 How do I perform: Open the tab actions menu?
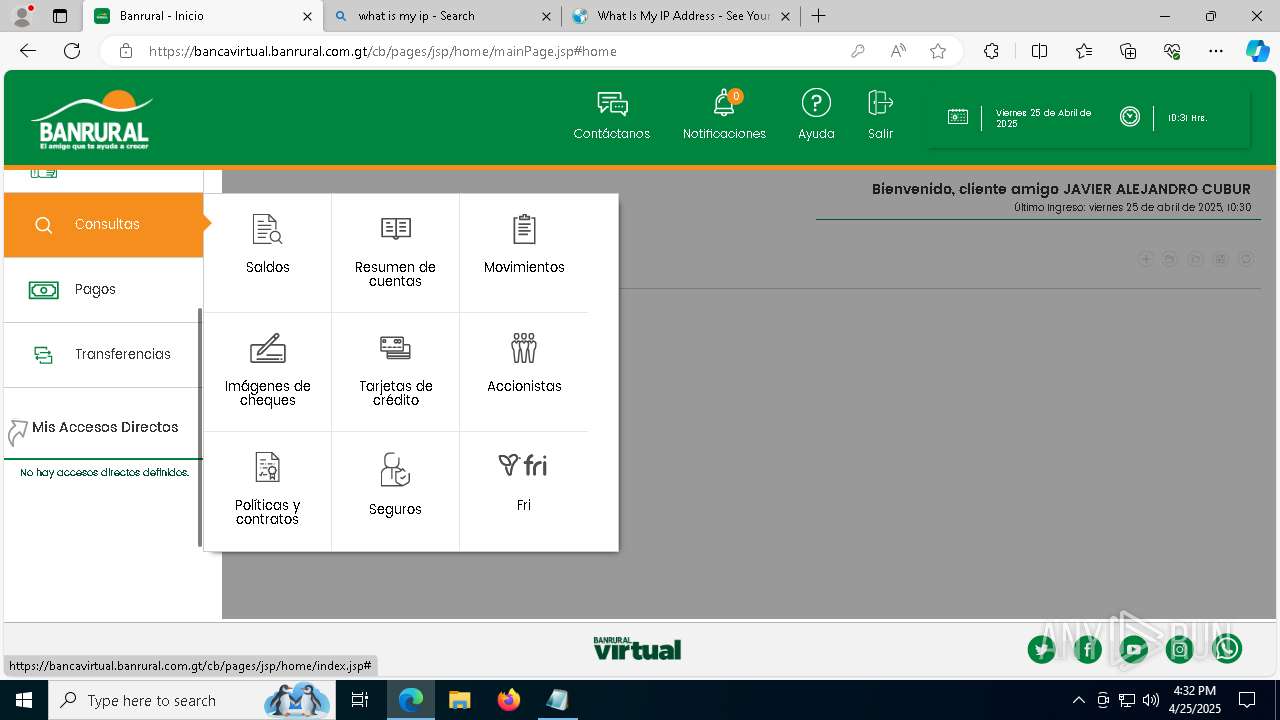pos(60,16)
